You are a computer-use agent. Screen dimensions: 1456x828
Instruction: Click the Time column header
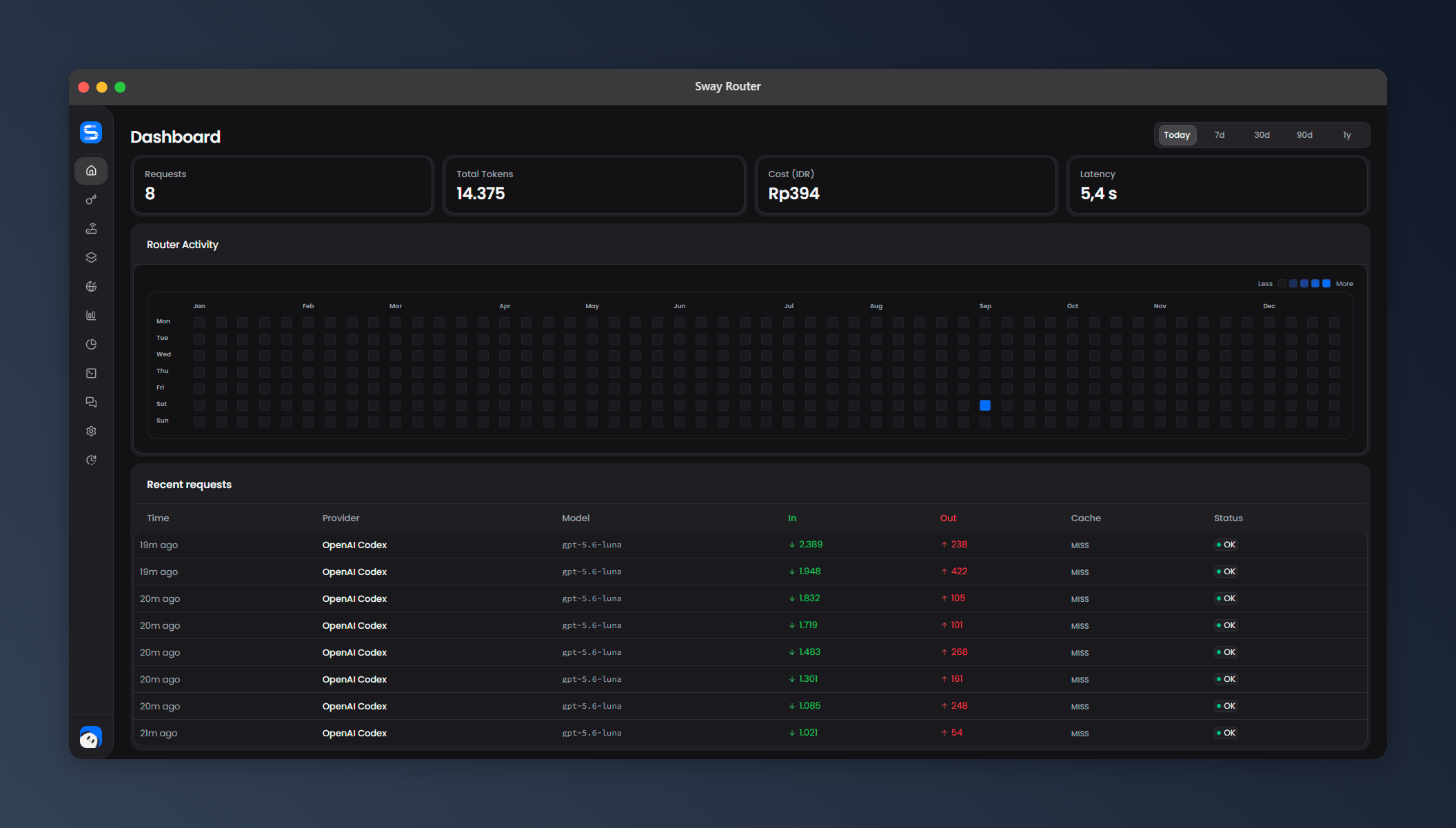pos(158,518)
